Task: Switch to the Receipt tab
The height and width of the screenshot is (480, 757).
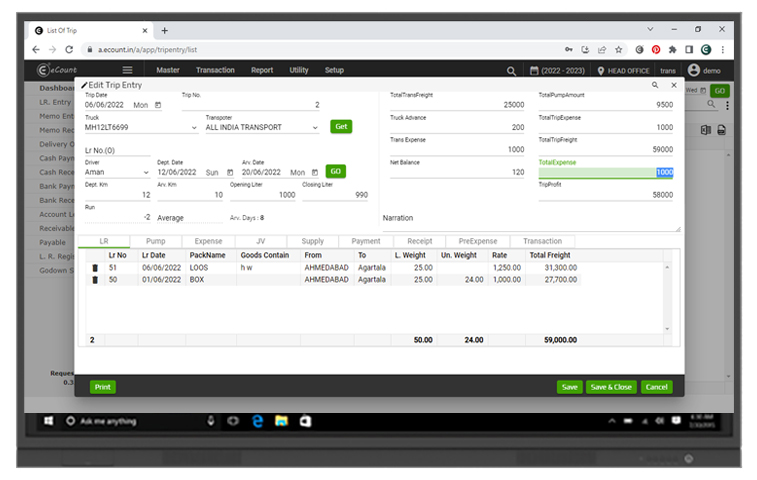Action: [420, 241]
